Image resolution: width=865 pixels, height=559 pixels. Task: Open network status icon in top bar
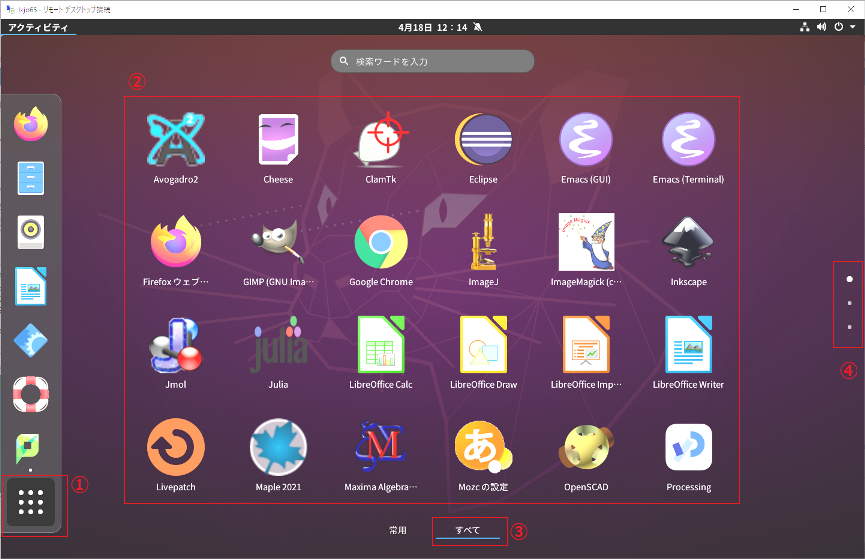click(805, 27)
